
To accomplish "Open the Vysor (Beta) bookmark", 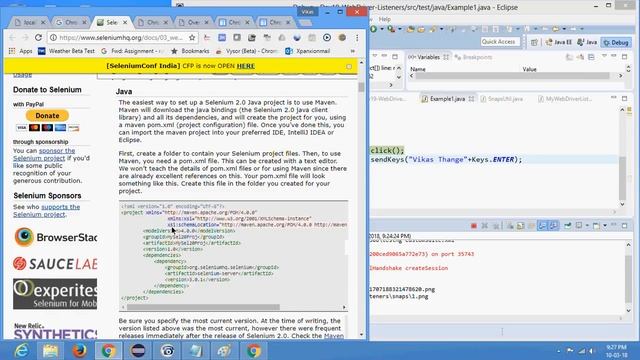I will (x=247, y=51).
